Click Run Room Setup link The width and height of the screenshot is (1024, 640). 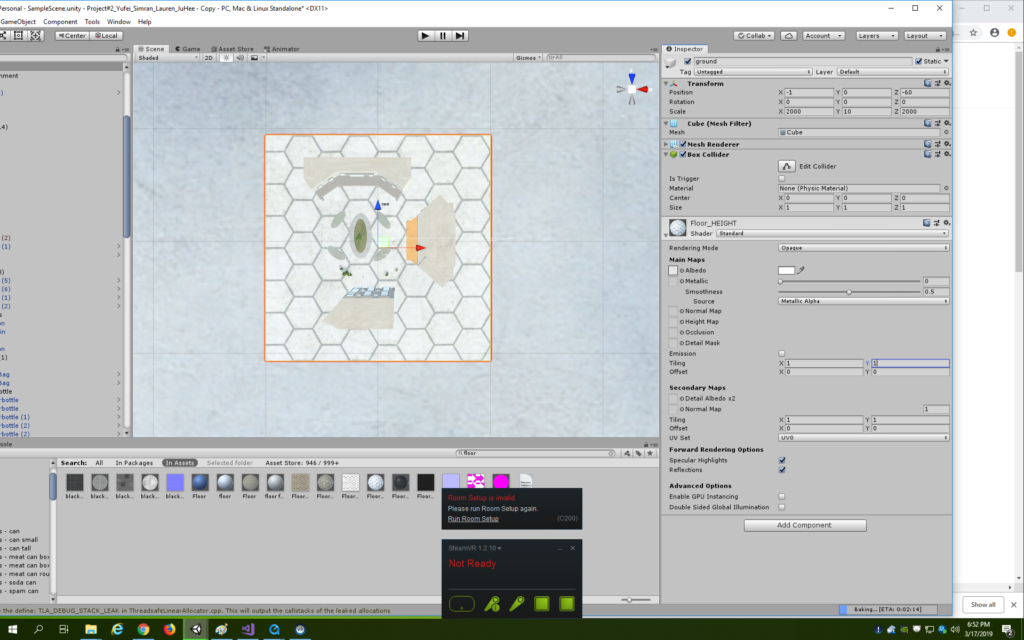pyautogui.click(x=473, y=519)
